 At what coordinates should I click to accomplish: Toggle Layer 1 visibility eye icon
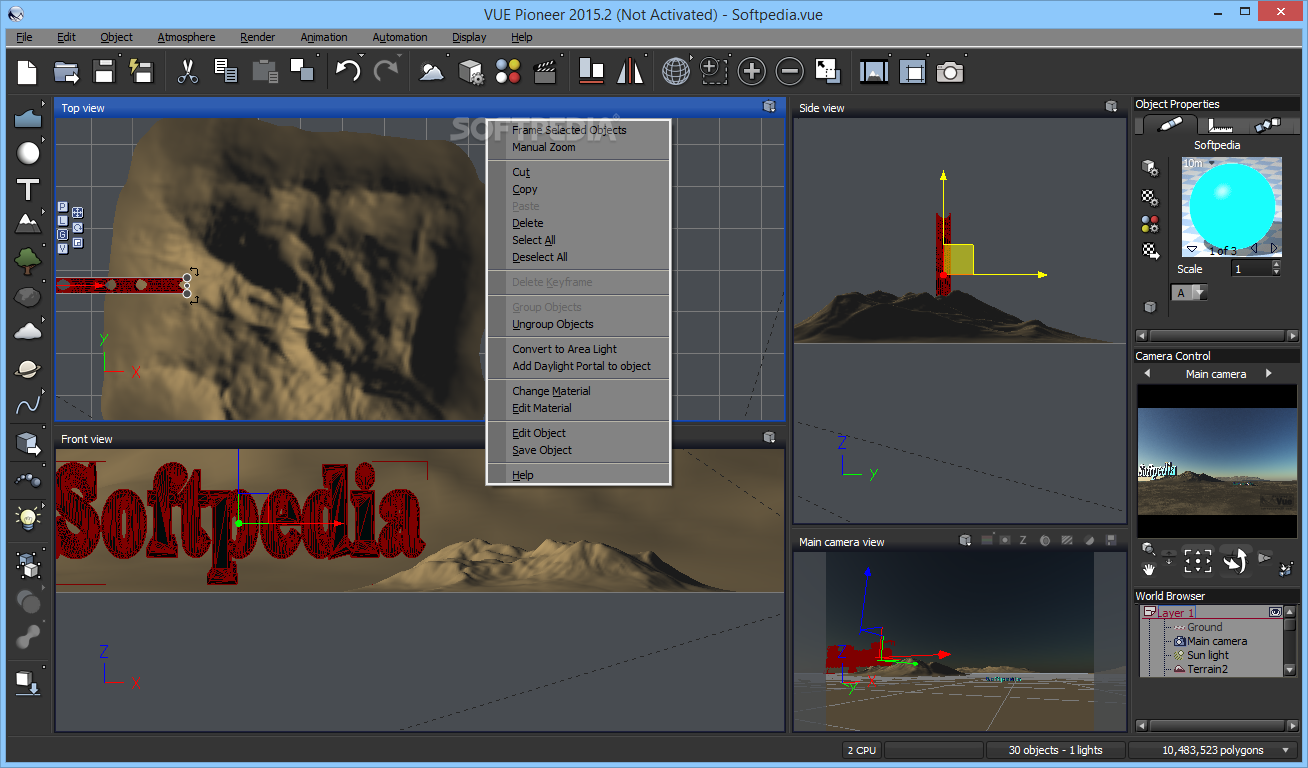tap(1275, 611)
